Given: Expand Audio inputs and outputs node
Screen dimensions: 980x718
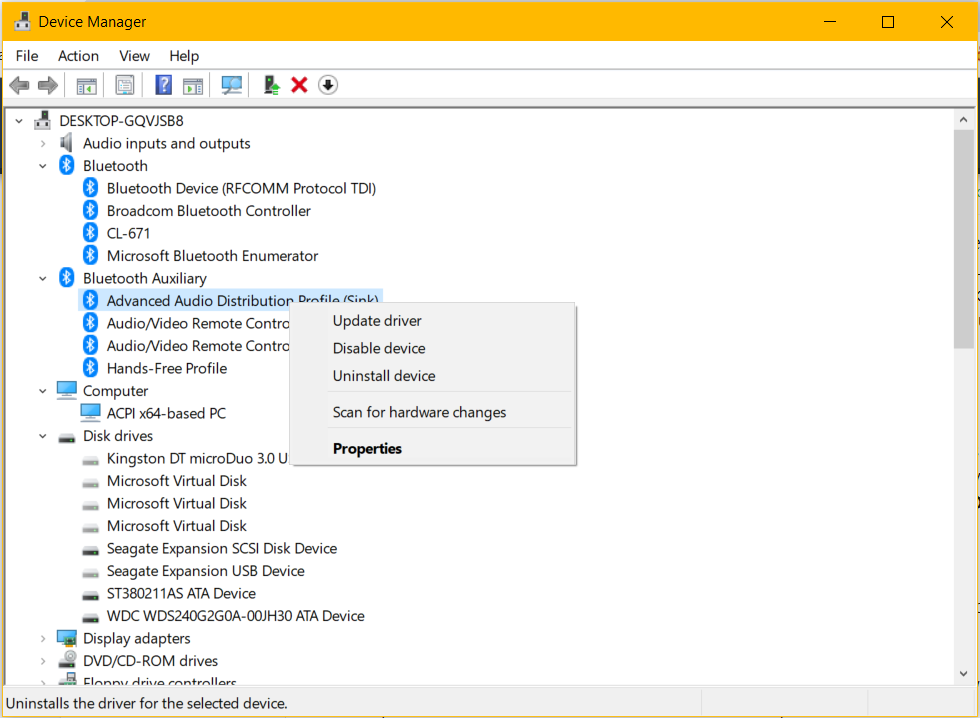Looking at the screenshot, I should coord(43,143).
